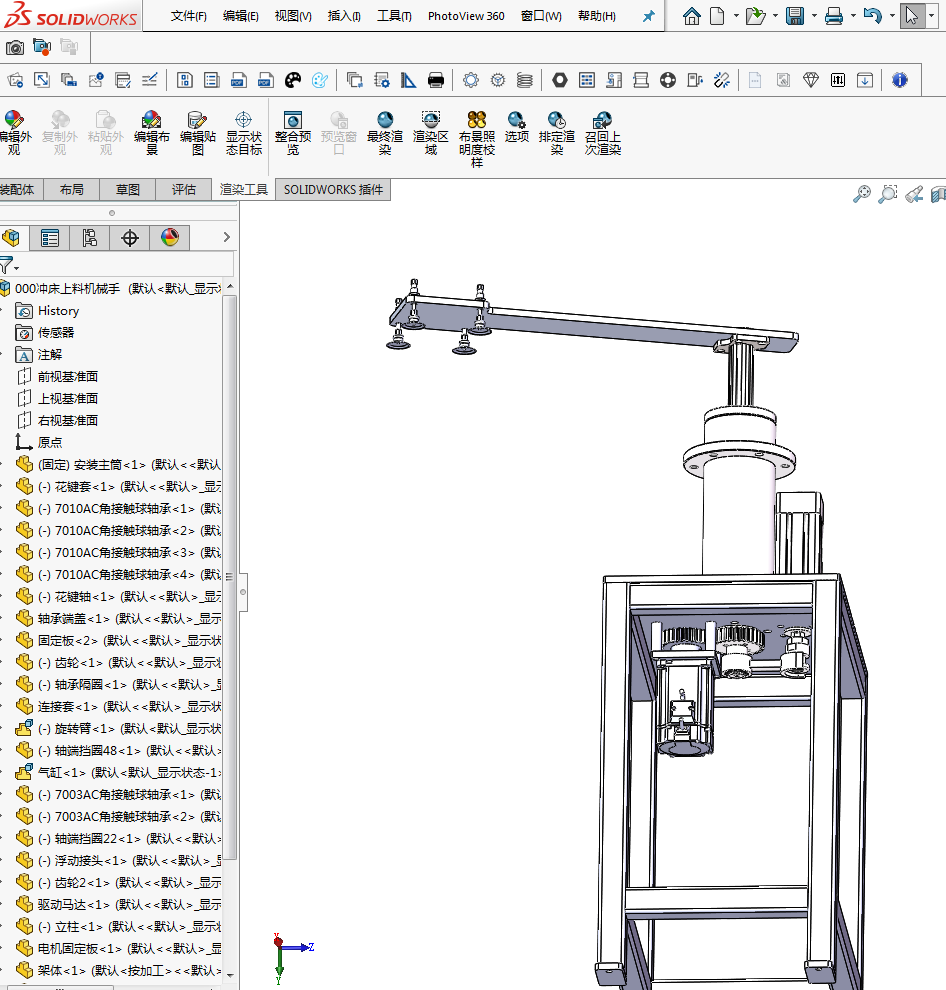Click the feature tree filter input field
Screen dimensions: 946x990
[126, 265]
